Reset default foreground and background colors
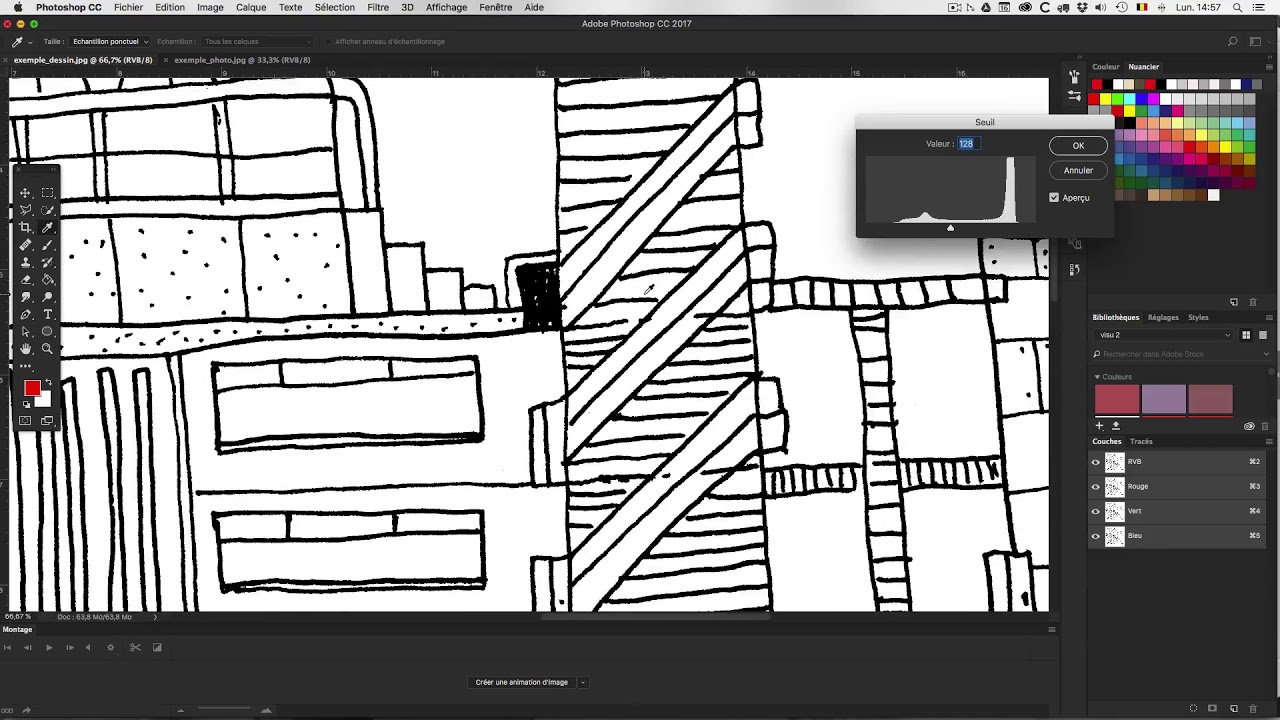The image size is (1280, 720). coord(26,405)
